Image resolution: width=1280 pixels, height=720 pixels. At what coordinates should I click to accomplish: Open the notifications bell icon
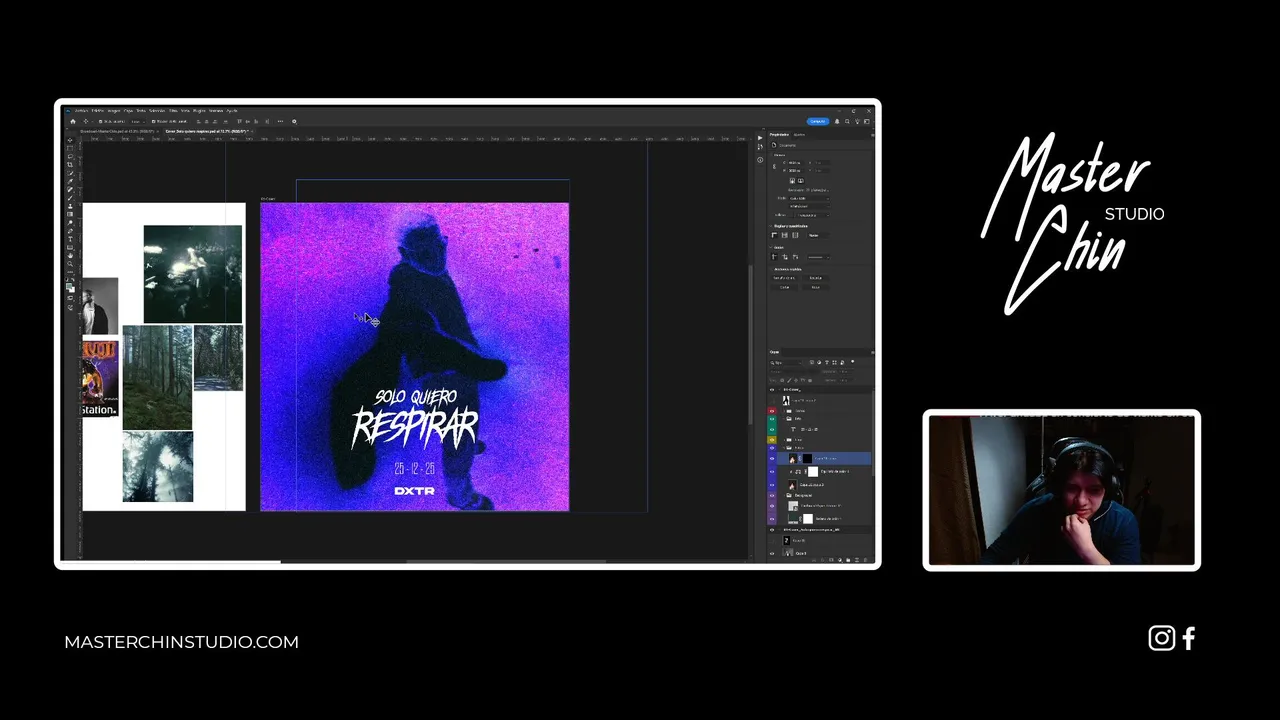tap(837, 121)
